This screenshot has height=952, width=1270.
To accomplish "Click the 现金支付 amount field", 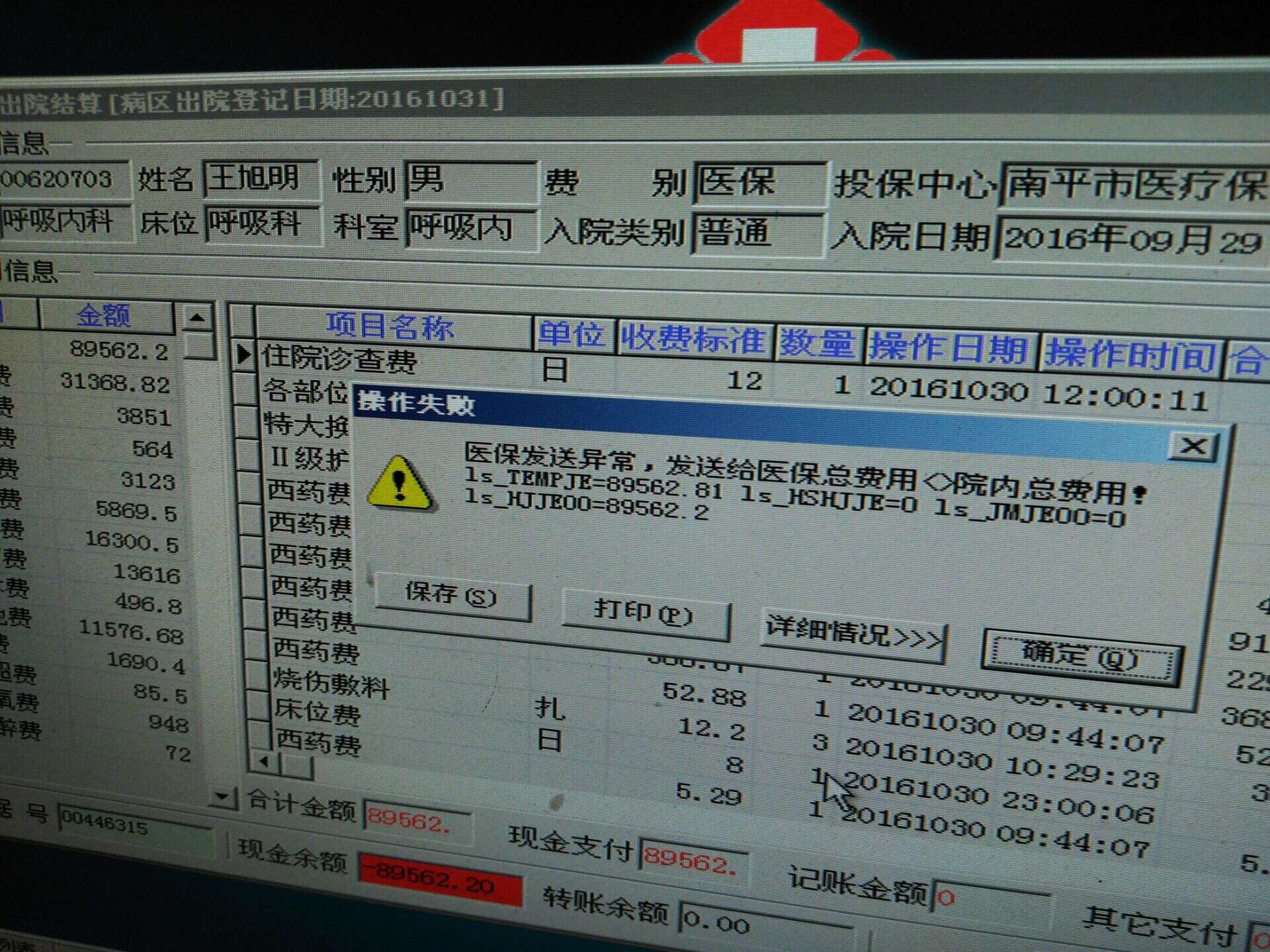I will pos(693,859).
